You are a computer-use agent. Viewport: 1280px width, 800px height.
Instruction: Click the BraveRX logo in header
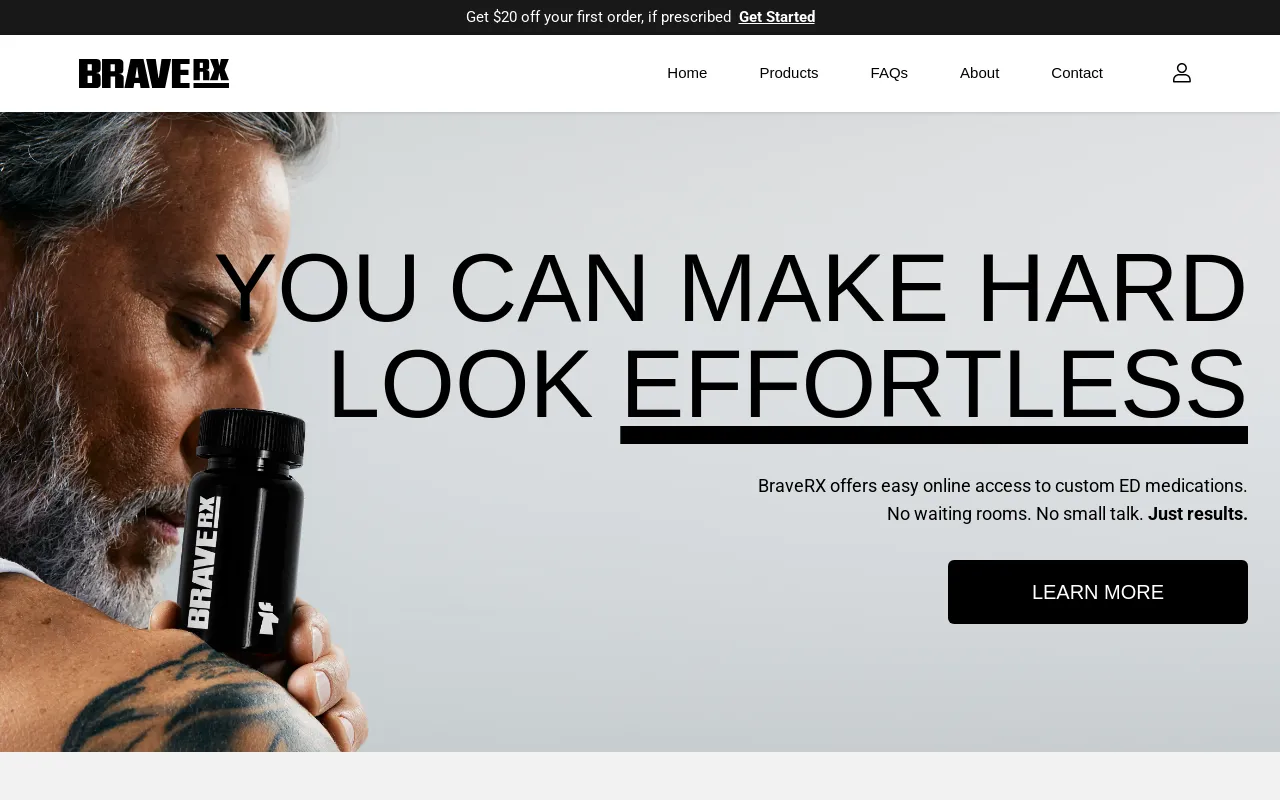click(x=154, y=73)
